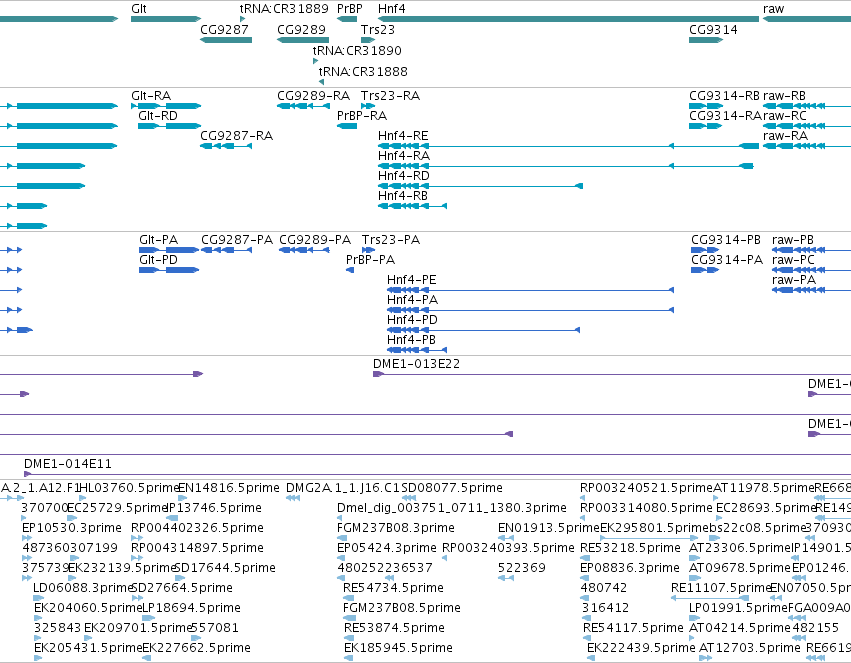
Task: Select tRNA:CR31889 label
Action: [284, 9]
